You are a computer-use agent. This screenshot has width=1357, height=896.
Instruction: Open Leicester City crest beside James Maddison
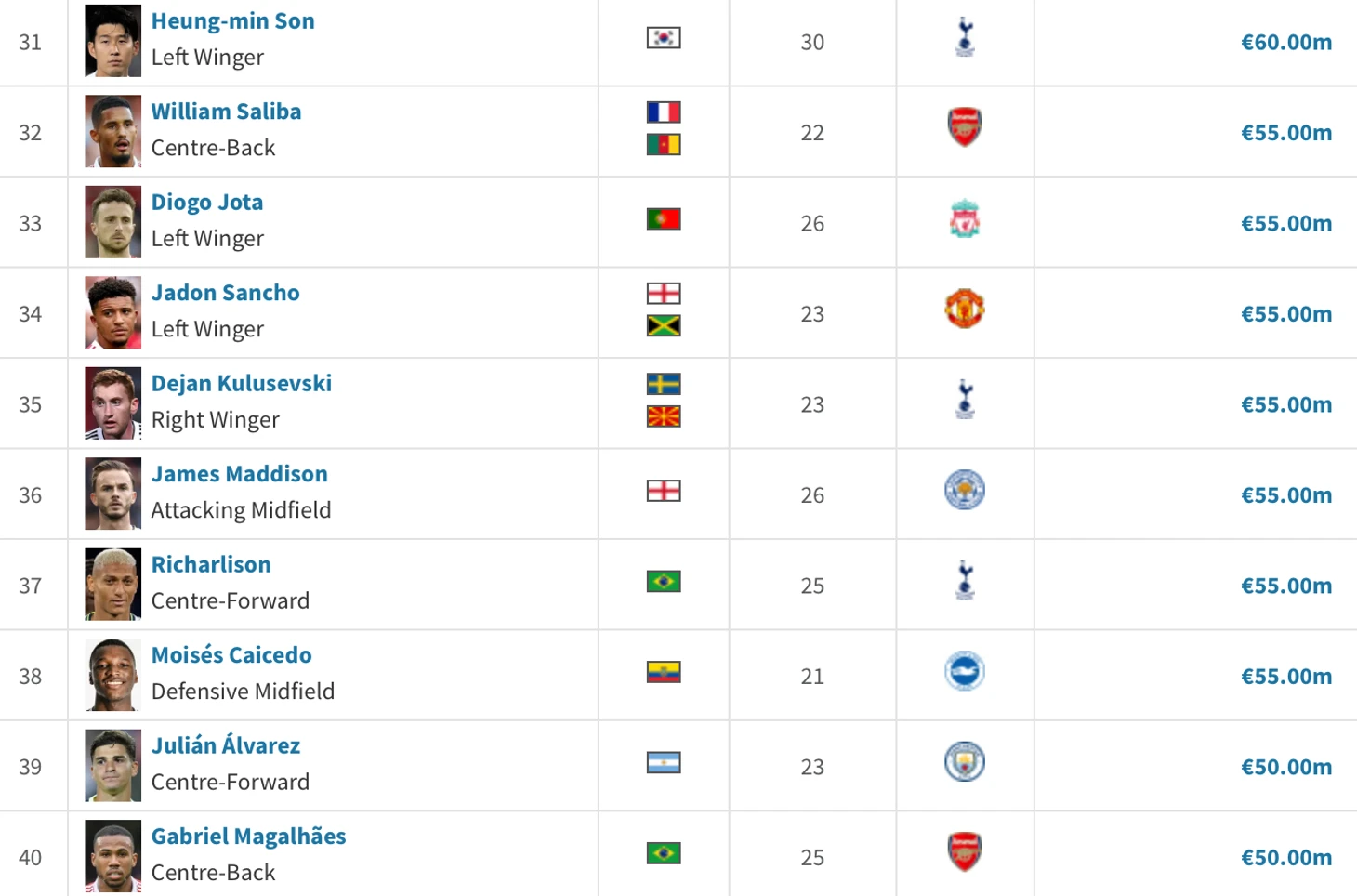pyautogui.click(x=965, y=490)
